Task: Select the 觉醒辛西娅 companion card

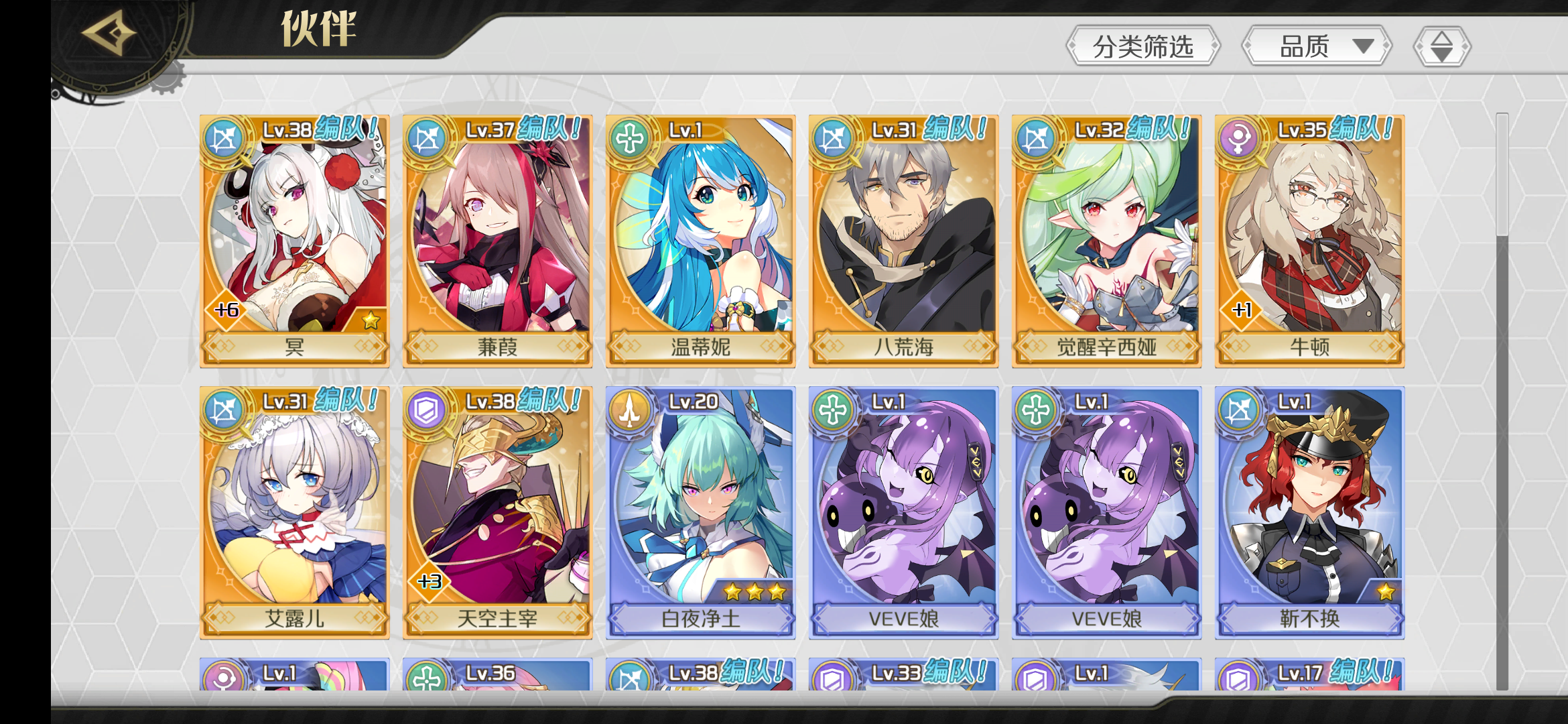Action: tap(1106, 241)
